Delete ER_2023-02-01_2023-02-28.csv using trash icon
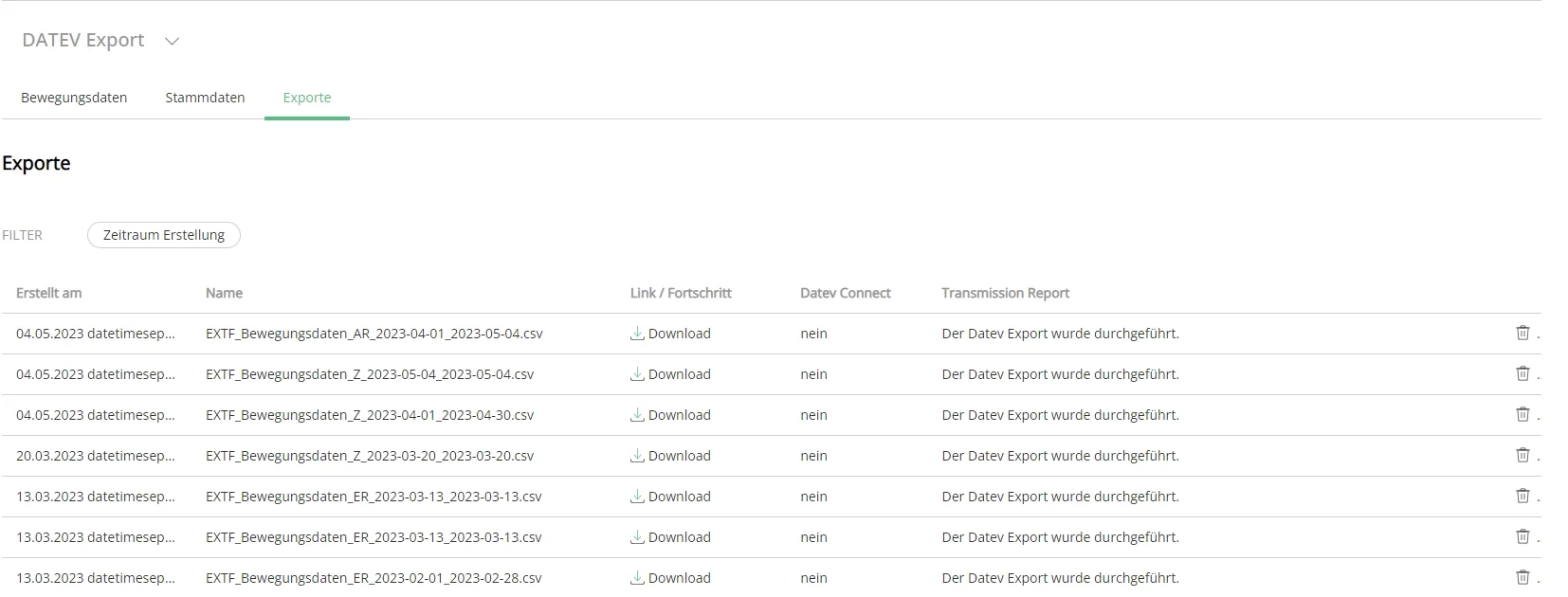 tap(1522, 577)
